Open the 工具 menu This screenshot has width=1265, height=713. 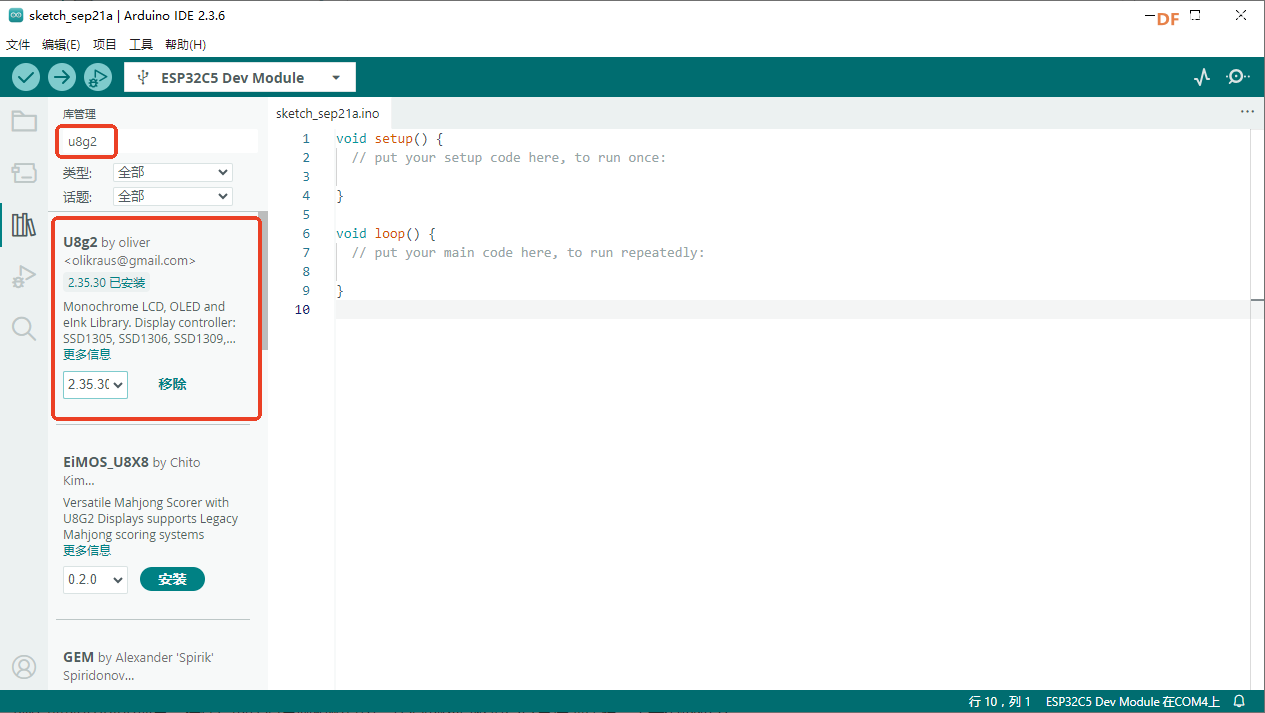pyautogui.click(x=141, y=45)
